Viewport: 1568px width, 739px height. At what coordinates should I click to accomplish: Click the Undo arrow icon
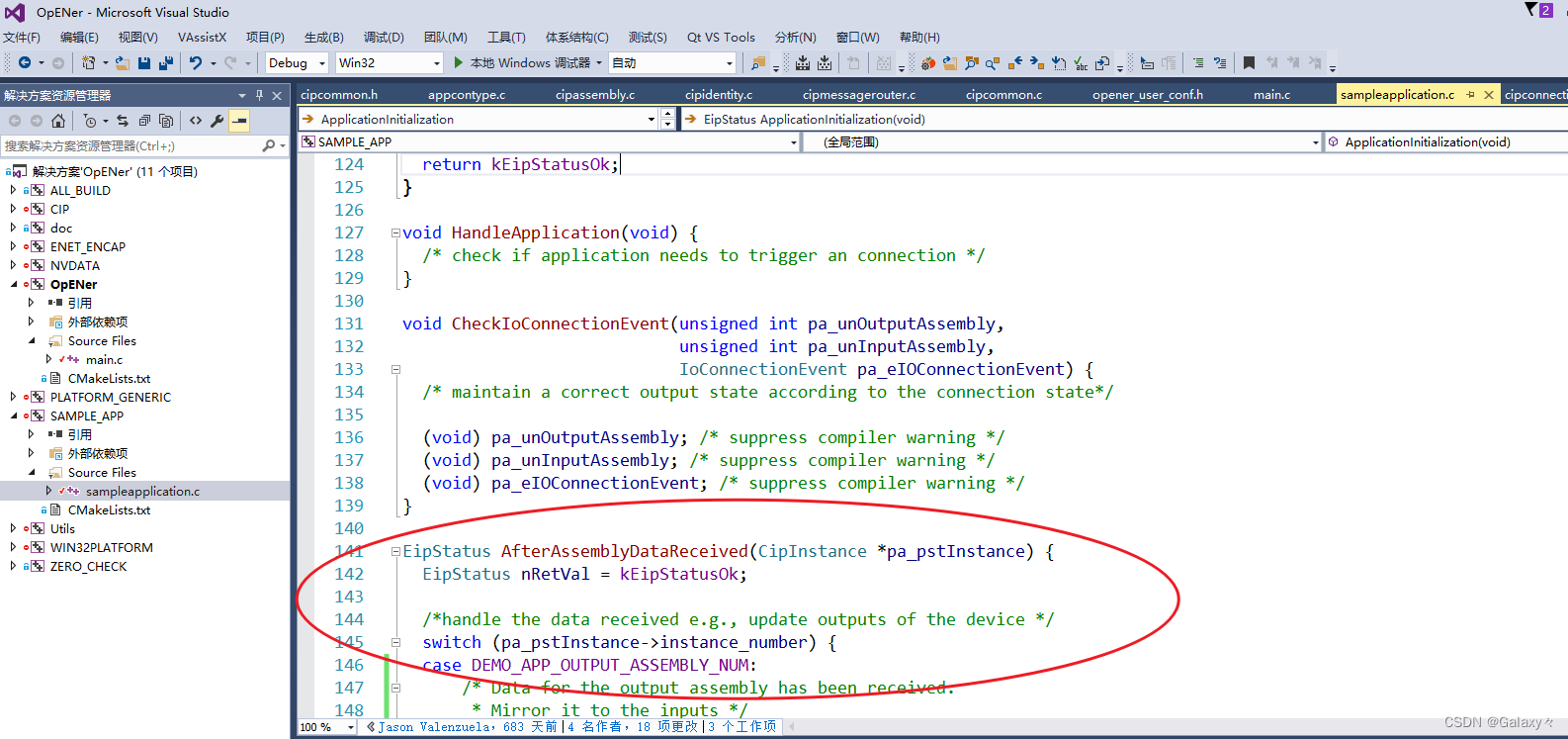coord(196,62)
